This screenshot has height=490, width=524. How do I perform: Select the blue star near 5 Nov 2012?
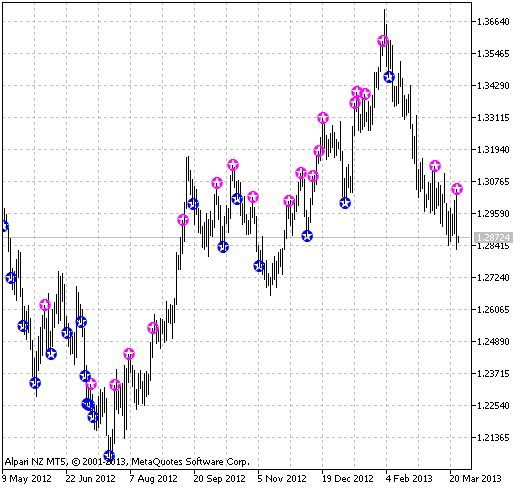(259, 266)
